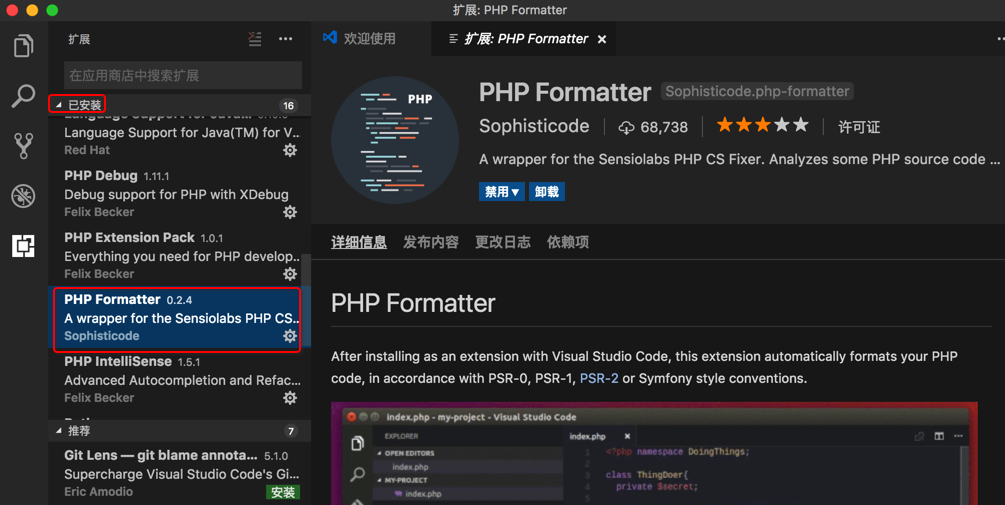
Task: Open the Source Control view
Action: (x=24, y=145)
